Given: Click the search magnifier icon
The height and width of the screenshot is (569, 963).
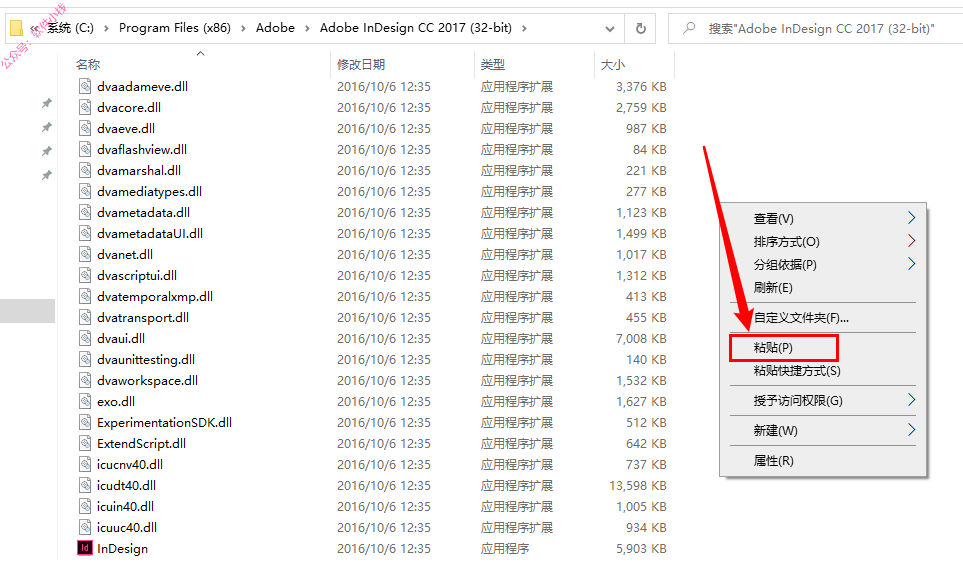Looking at the screenshot, I should click(689, 28).
